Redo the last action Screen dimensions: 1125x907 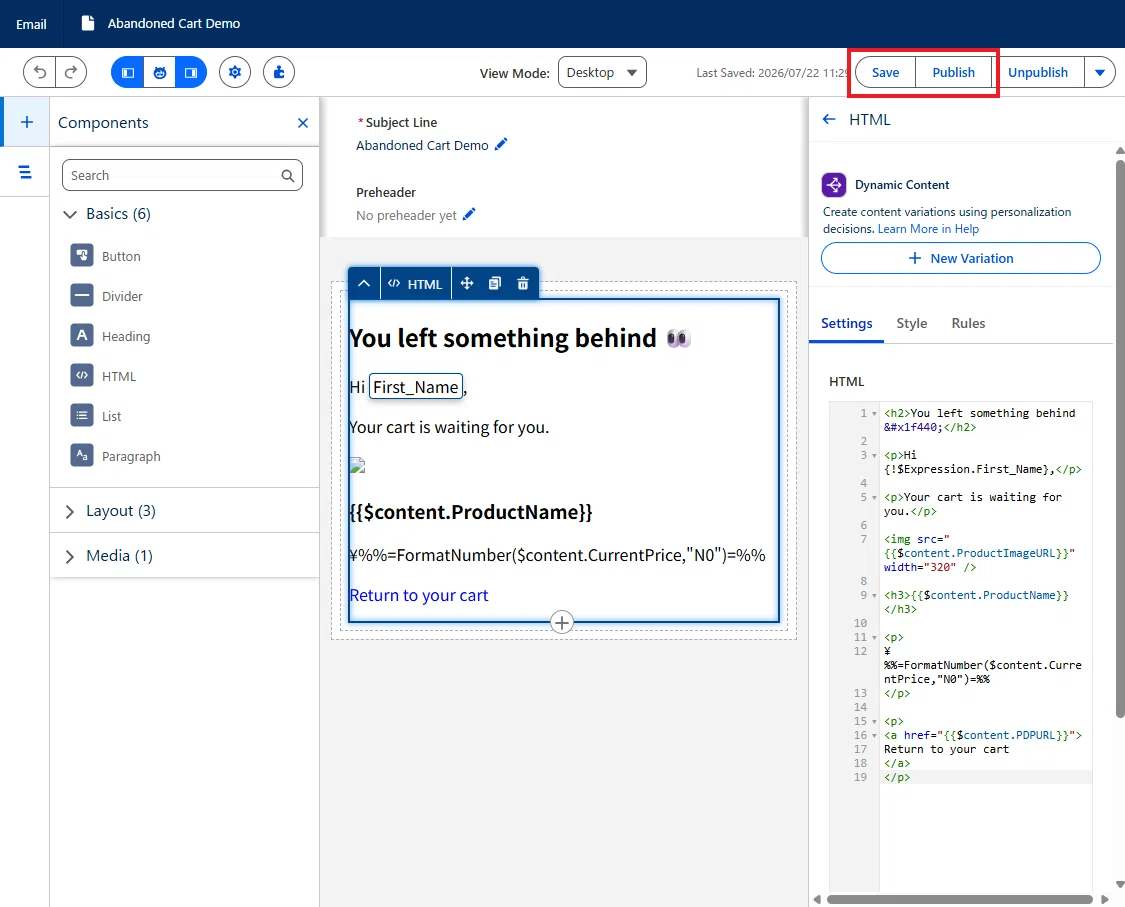(71, 72)
